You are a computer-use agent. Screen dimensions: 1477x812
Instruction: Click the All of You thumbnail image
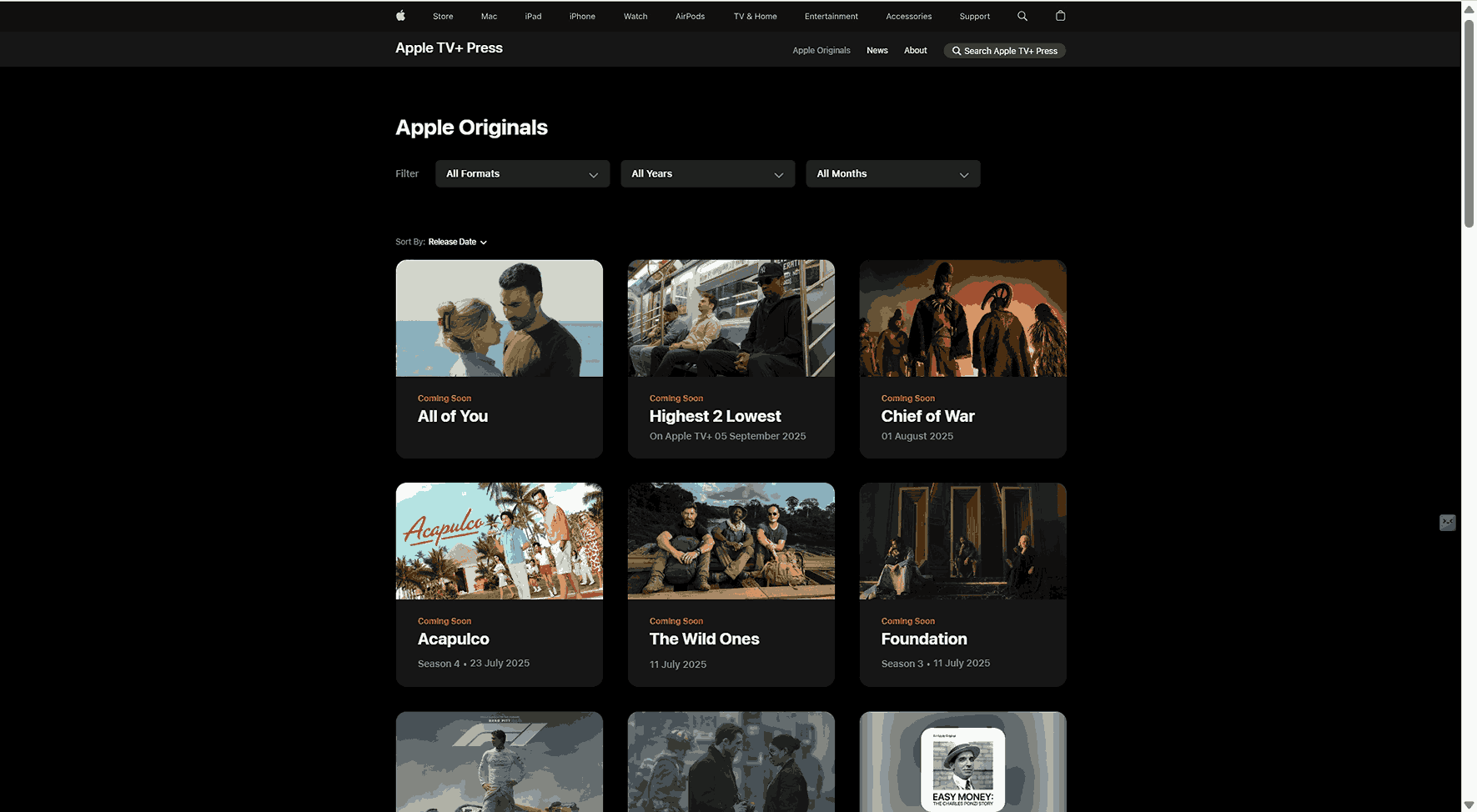point(499,318)
